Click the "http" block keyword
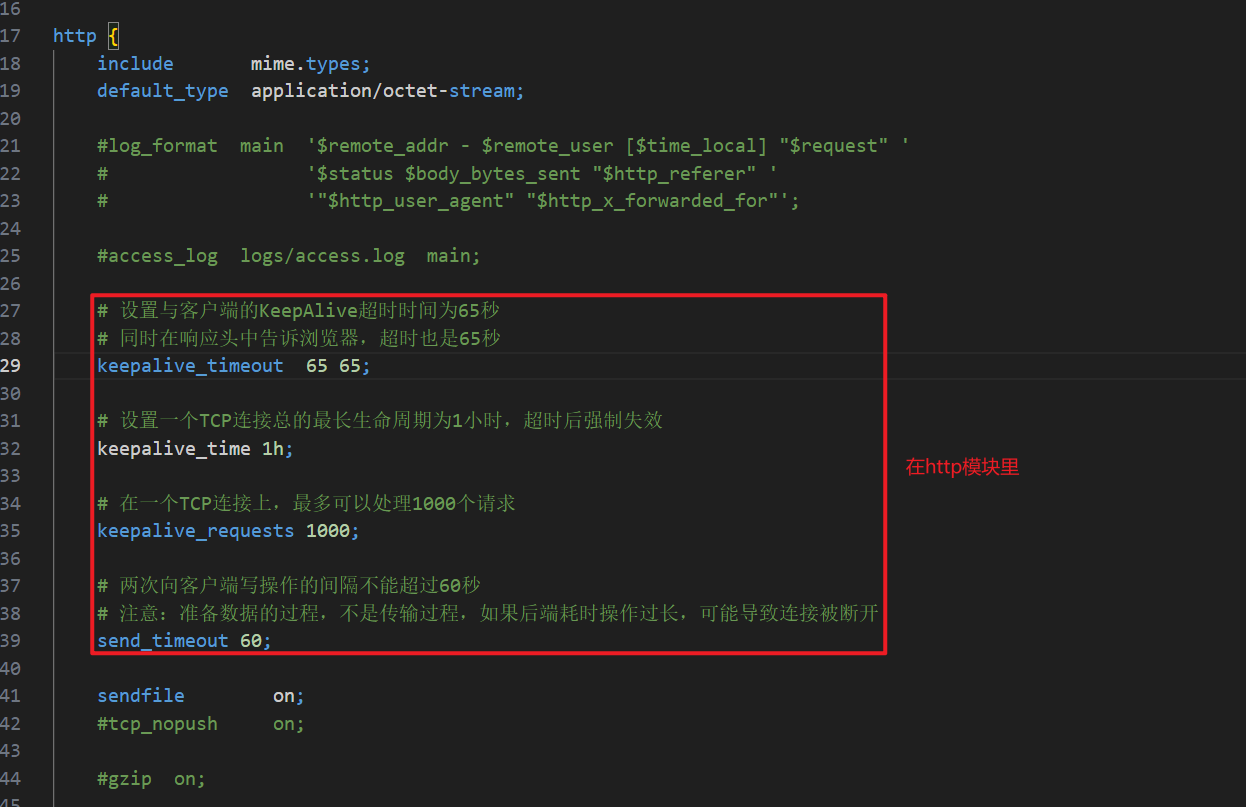This screenshot has width=1246, height=807. tap(75, 36)
